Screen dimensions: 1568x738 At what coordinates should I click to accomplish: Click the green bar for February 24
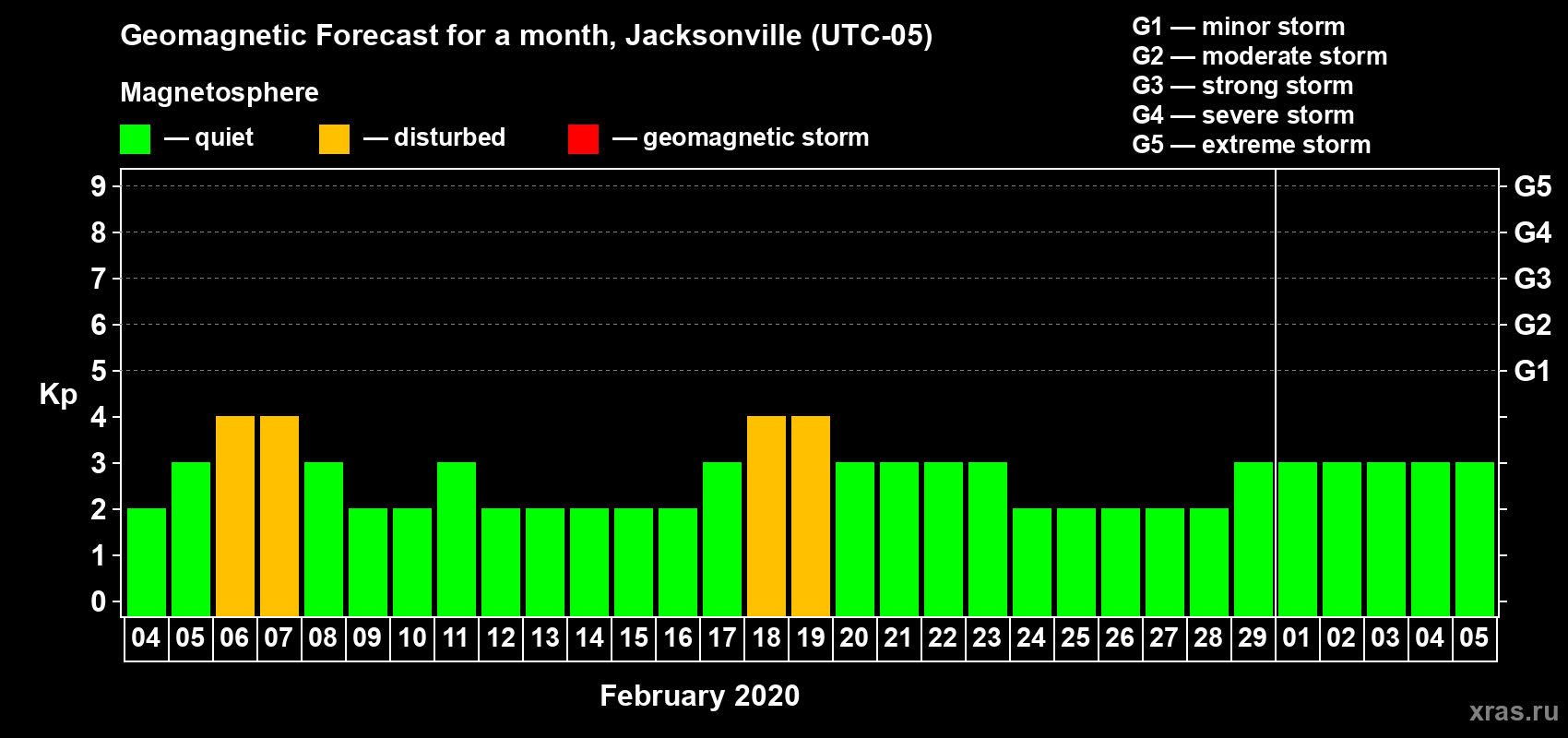[x=1032, y=562]
